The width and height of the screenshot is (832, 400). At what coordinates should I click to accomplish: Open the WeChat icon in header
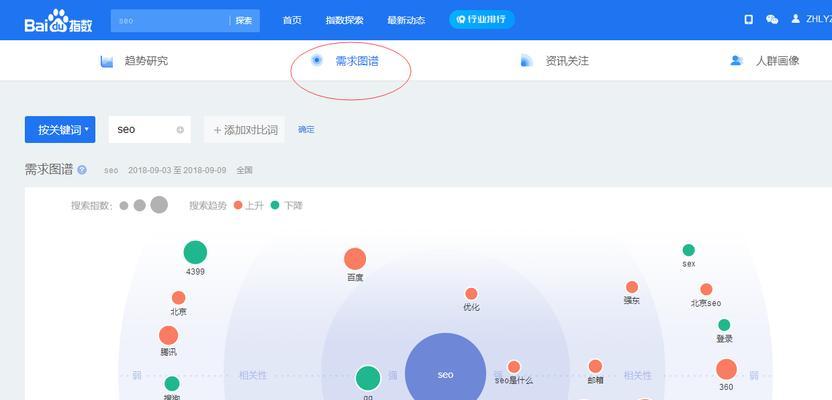pos(772,20)
